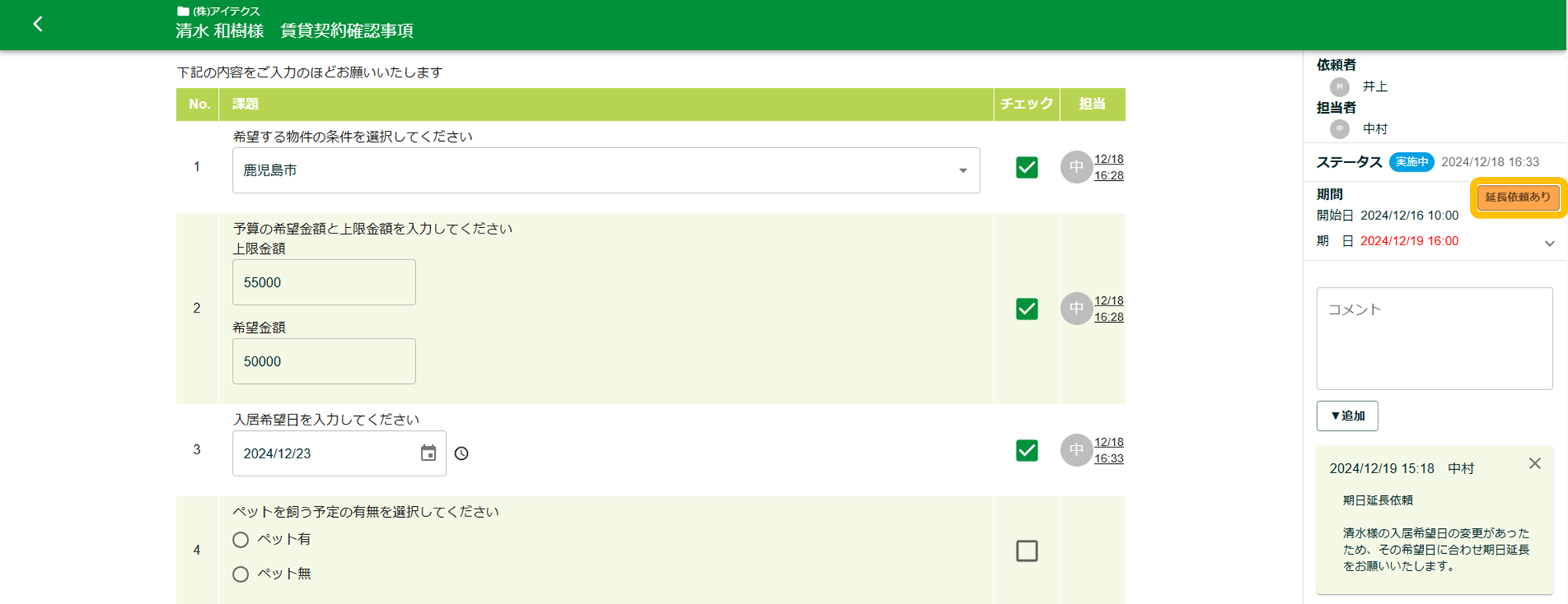The image size is (1568, 604).
Task: Click the 中村 assignee avatar in sidebar
Action: click(x=1339, y=128)
